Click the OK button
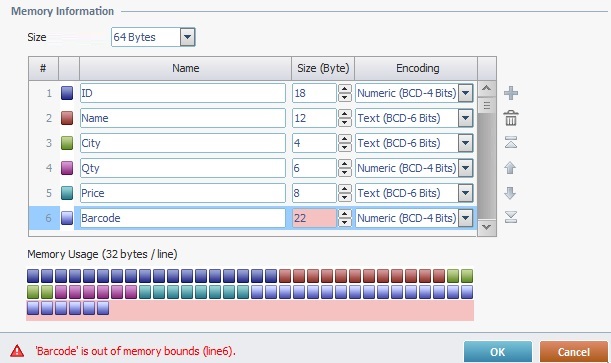The height and width of the screenshot is (363, 611). (x=498, y=352)
